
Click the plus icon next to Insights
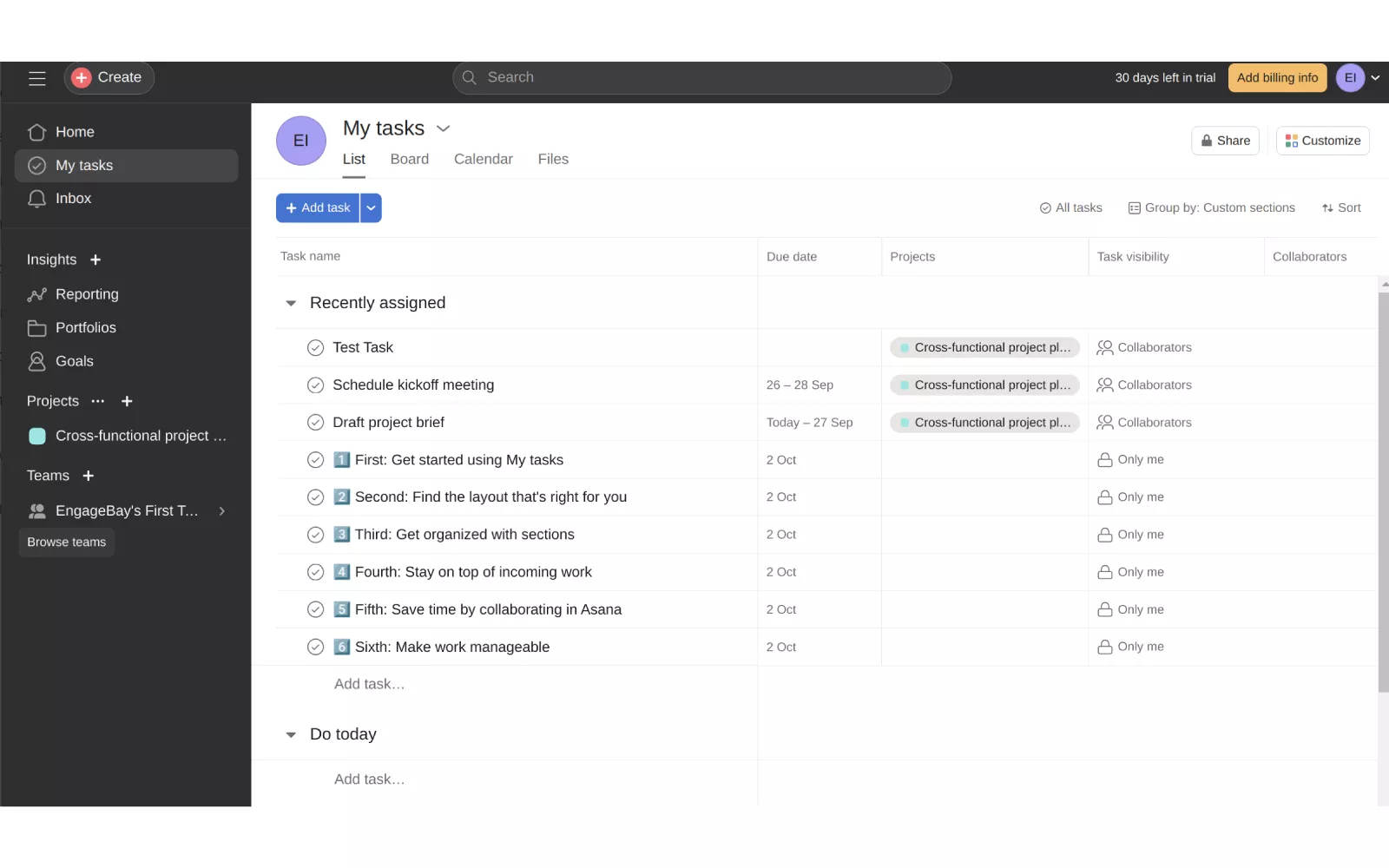click(95, 260)
